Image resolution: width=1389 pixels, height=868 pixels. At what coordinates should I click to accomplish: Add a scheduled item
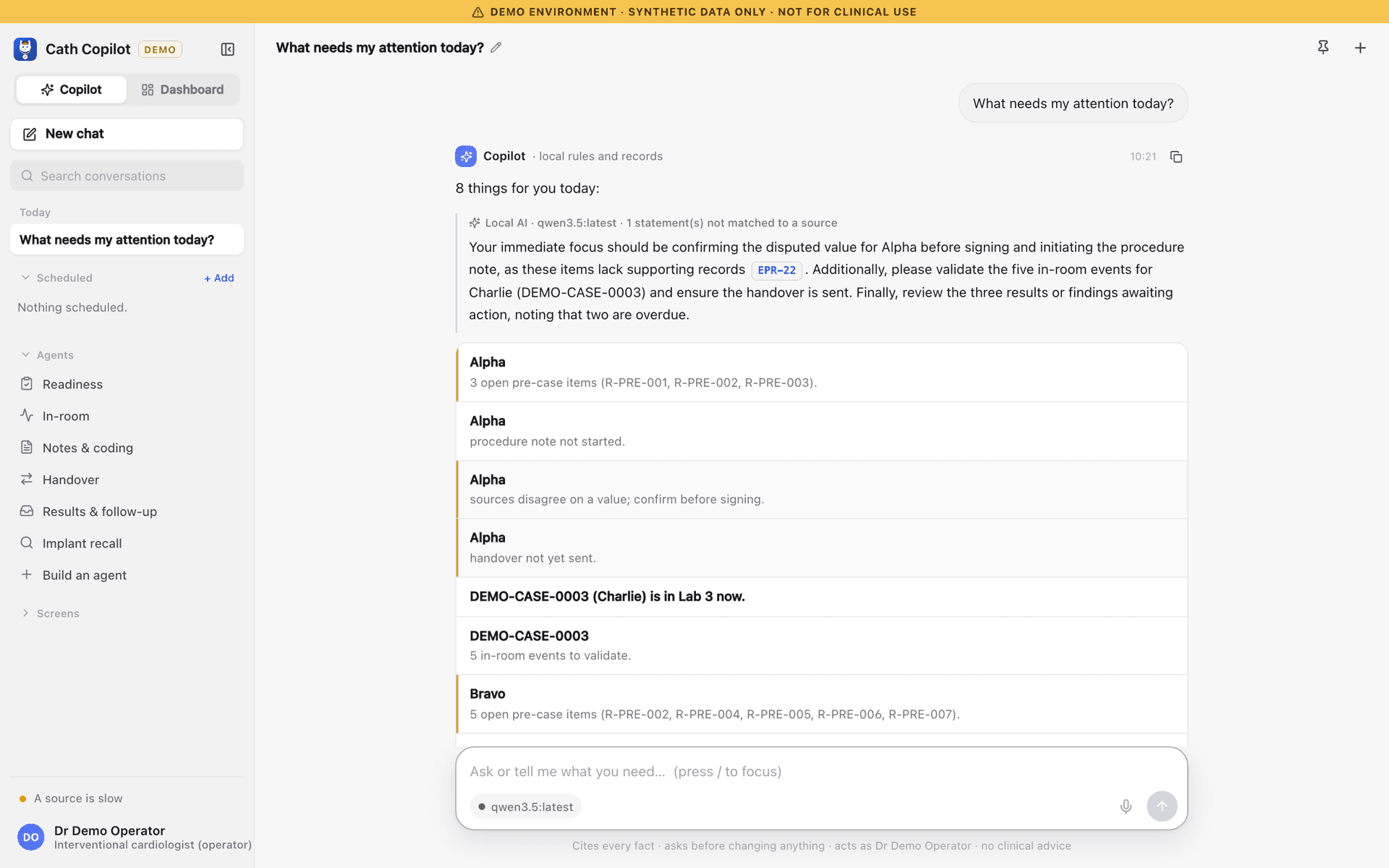click(x=219, y=278)
